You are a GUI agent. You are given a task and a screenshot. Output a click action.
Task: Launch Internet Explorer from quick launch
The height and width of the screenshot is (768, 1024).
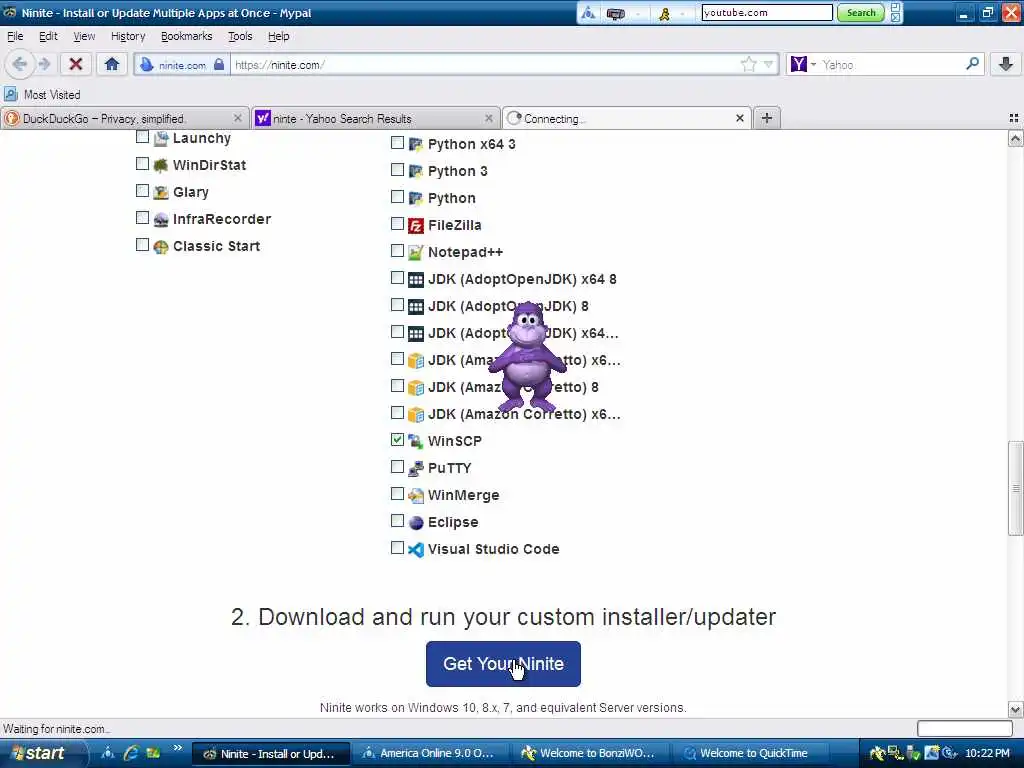[131, 753]
